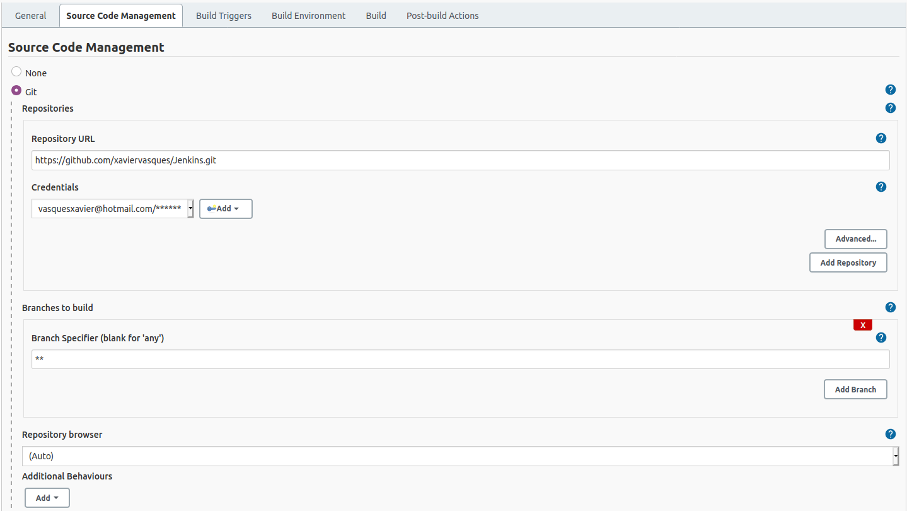Click Branch Specifier help icon
This screenshot has height=512, width=908.
(881, 338)
